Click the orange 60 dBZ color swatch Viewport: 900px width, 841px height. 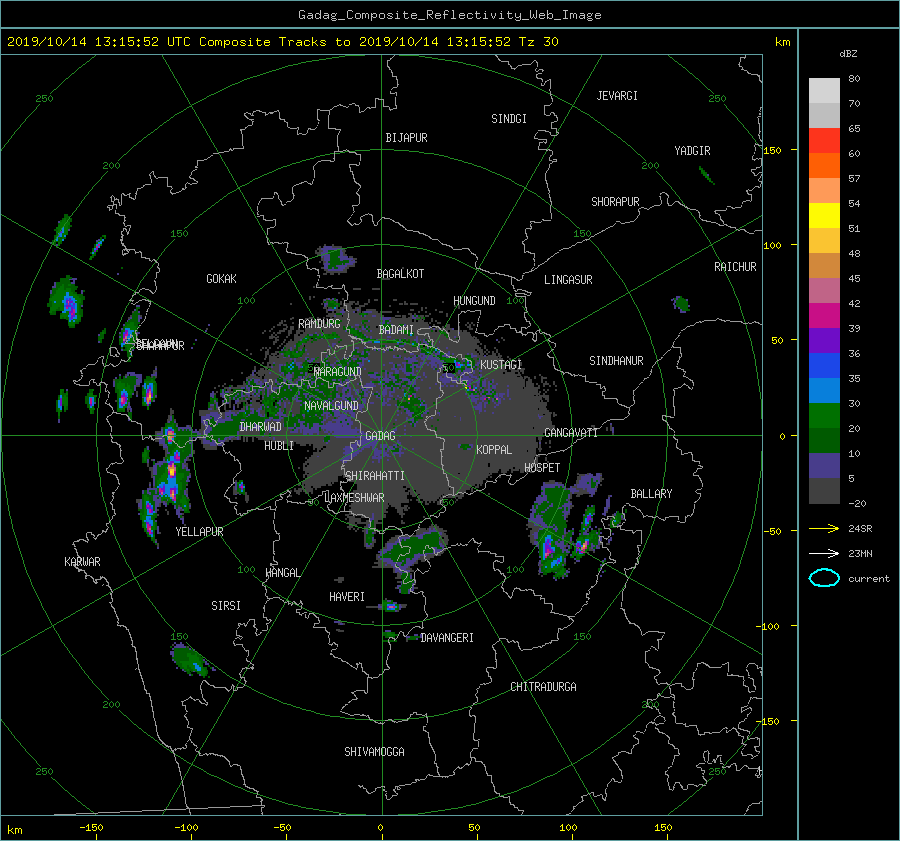(x=824, y=165)
